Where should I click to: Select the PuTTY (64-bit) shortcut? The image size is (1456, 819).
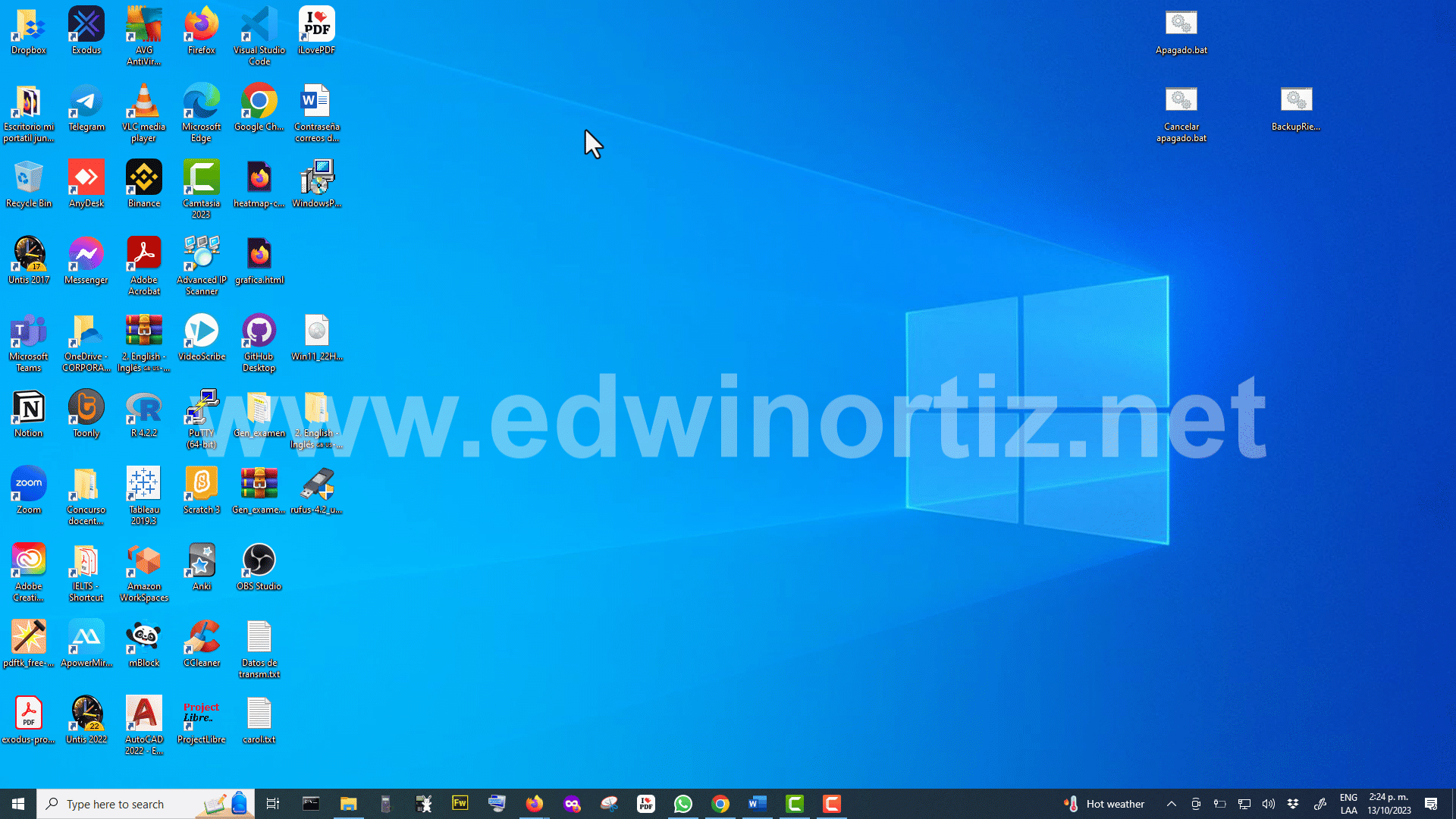(202, 419)
